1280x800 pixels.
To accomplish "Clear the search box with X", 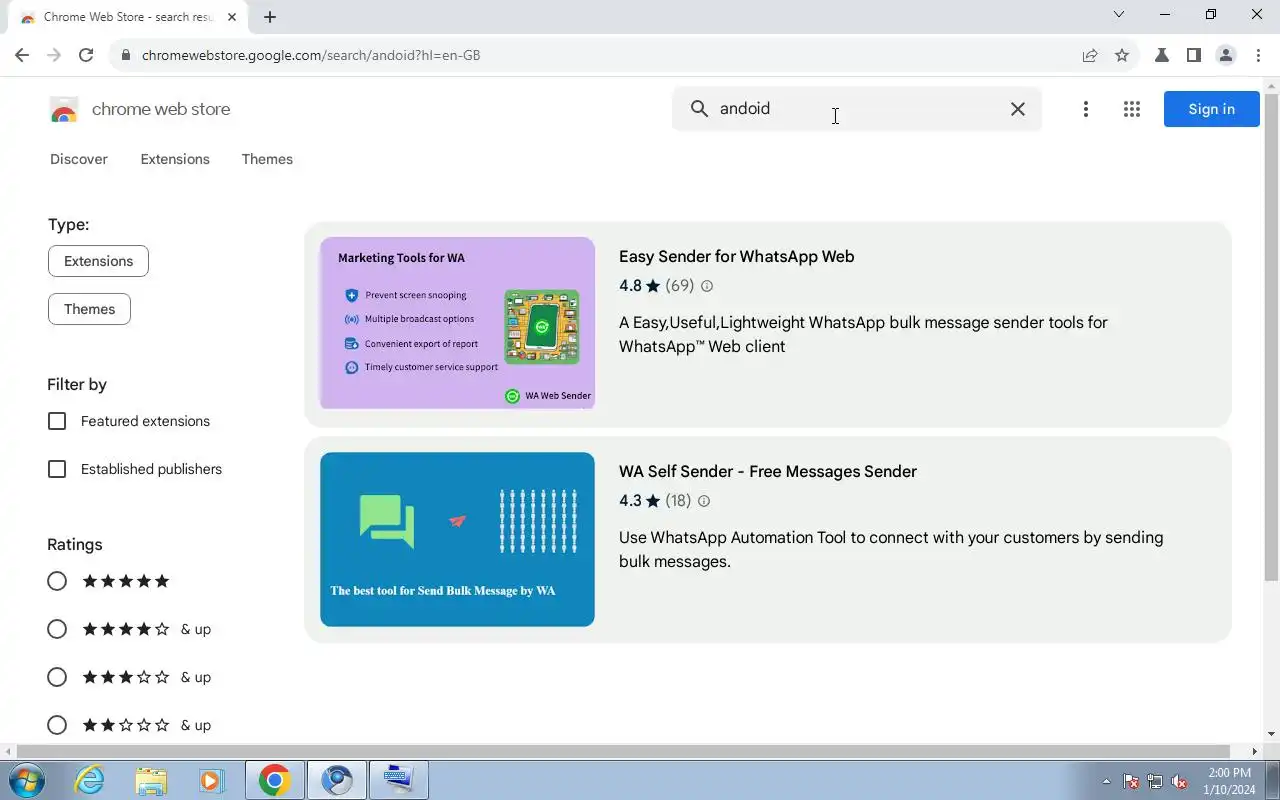I will click(x=1017, y=109).
